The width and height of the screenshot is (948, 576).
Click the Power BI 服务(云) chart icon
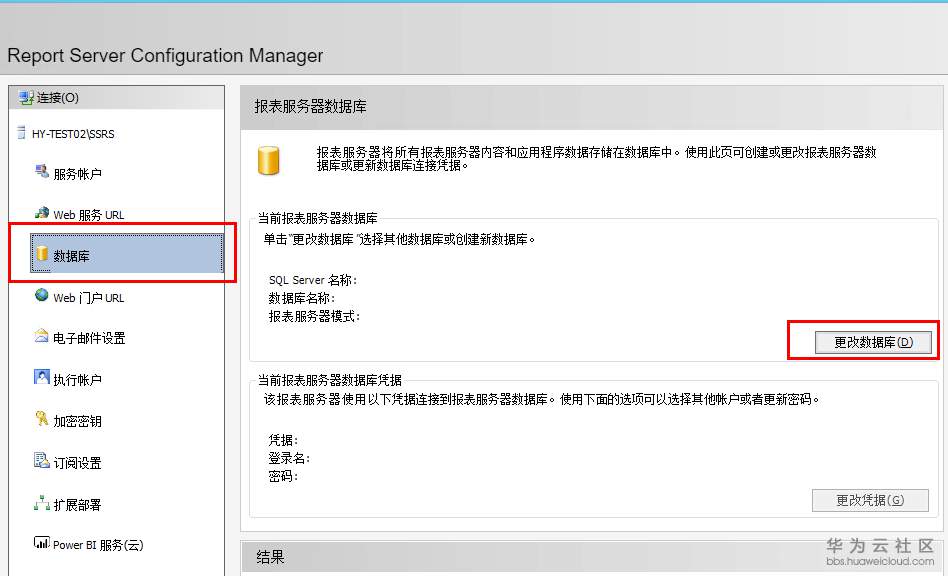click(x=42, y=543)
